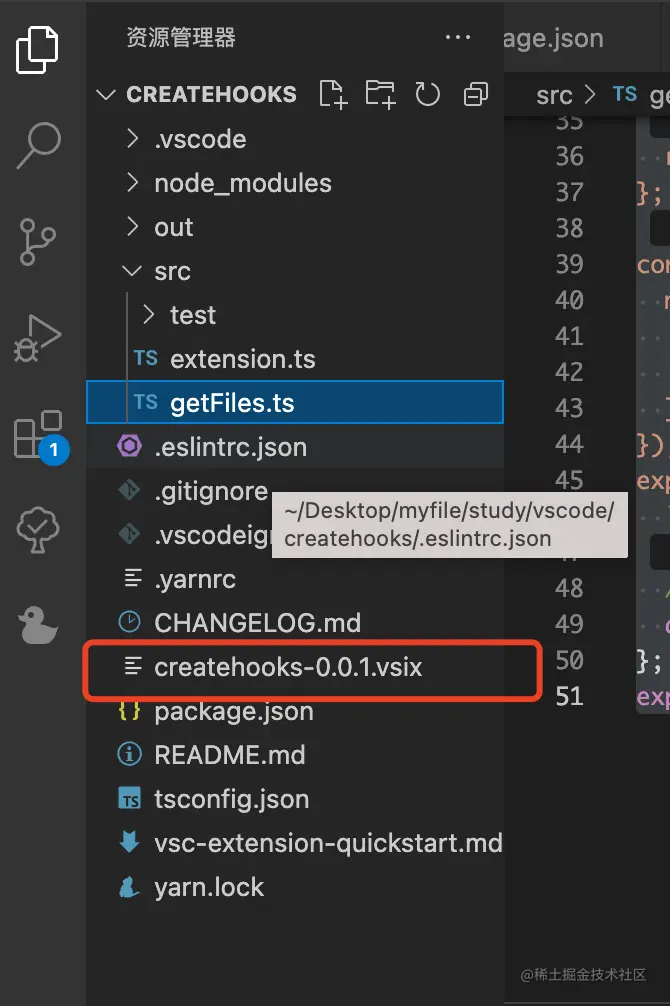The height and width of the screenshot is (1006, 670).
Task: Refresh the explorer file tree
Action: [x=428, y=95]
